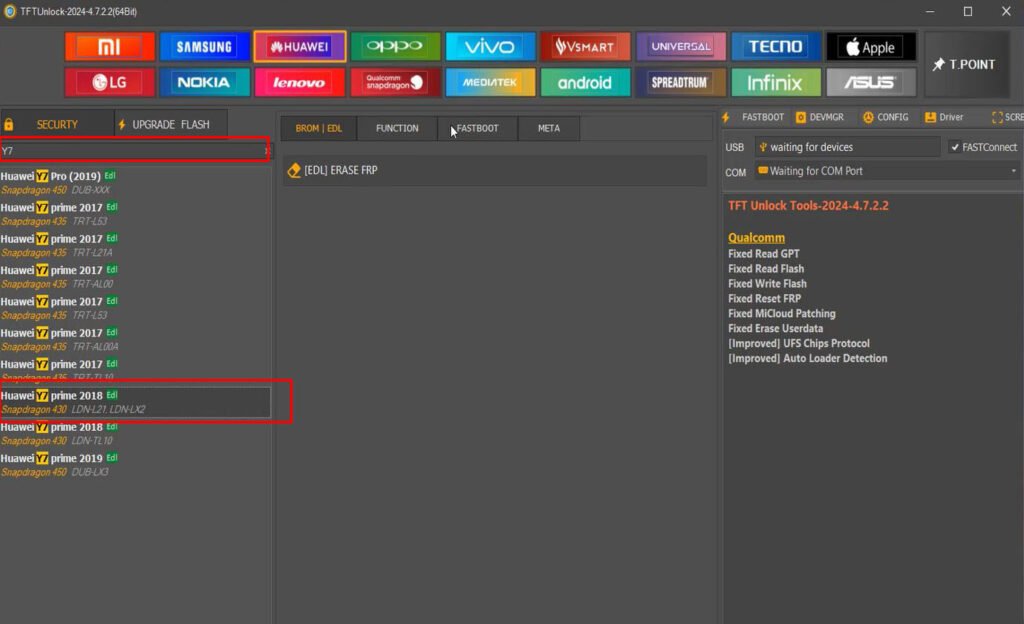Select the MediaTek brand tile
The height and width of the screenshot is (624, 1024).
coord(490,82)
